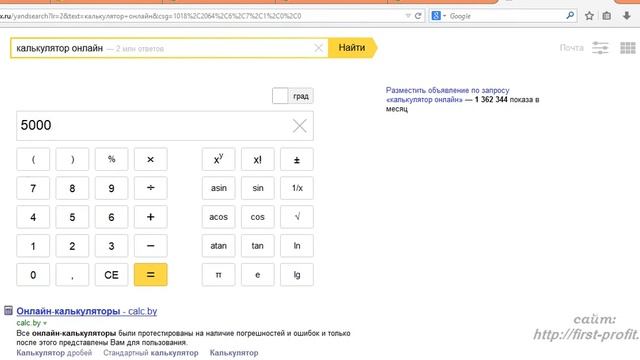The image size is (640, 360).
Task: Click the close parenthesis button
Action: [72, 159]
